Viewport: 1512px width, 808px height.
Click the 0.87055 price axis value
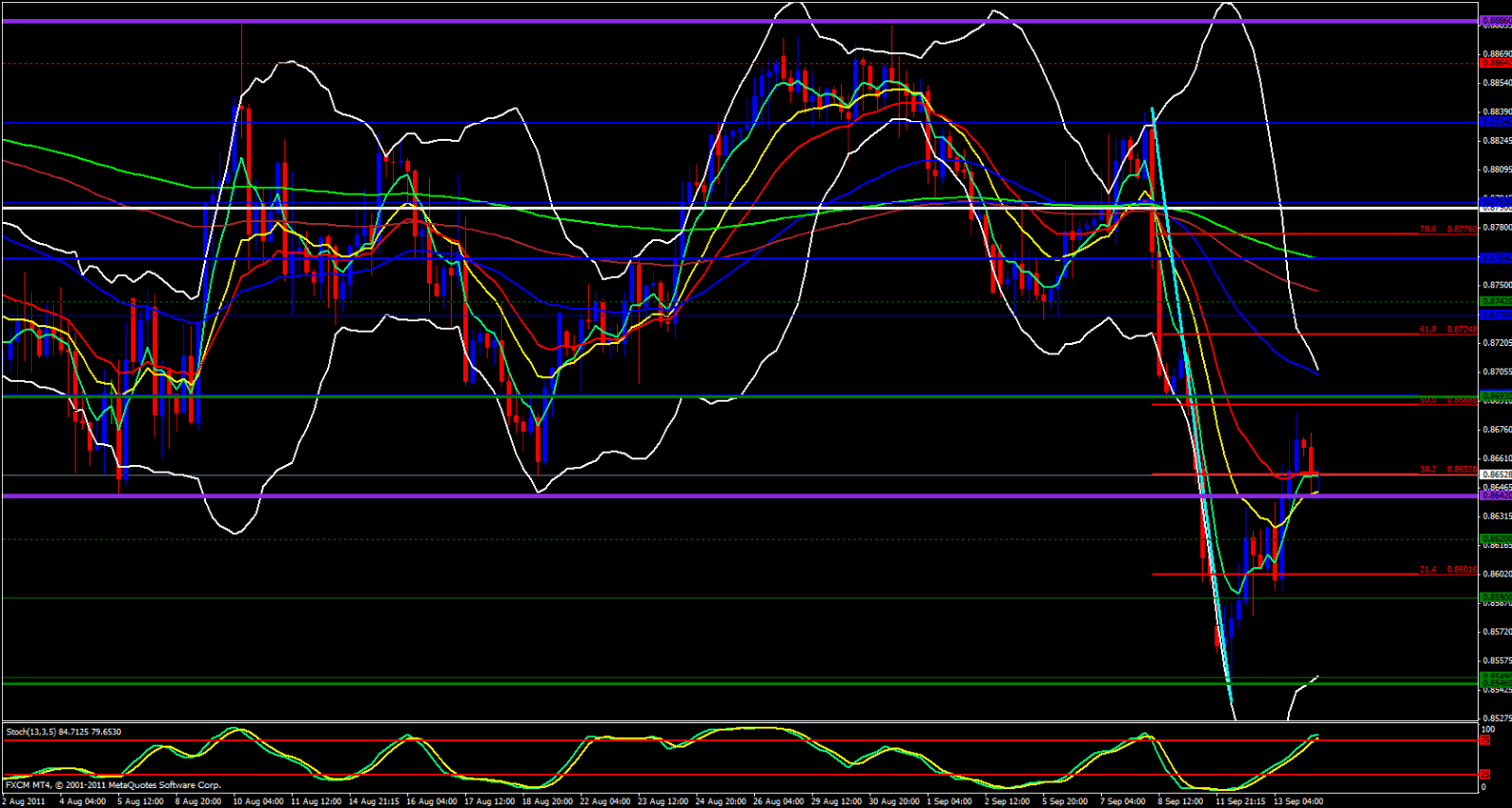tap(1497, 372)
